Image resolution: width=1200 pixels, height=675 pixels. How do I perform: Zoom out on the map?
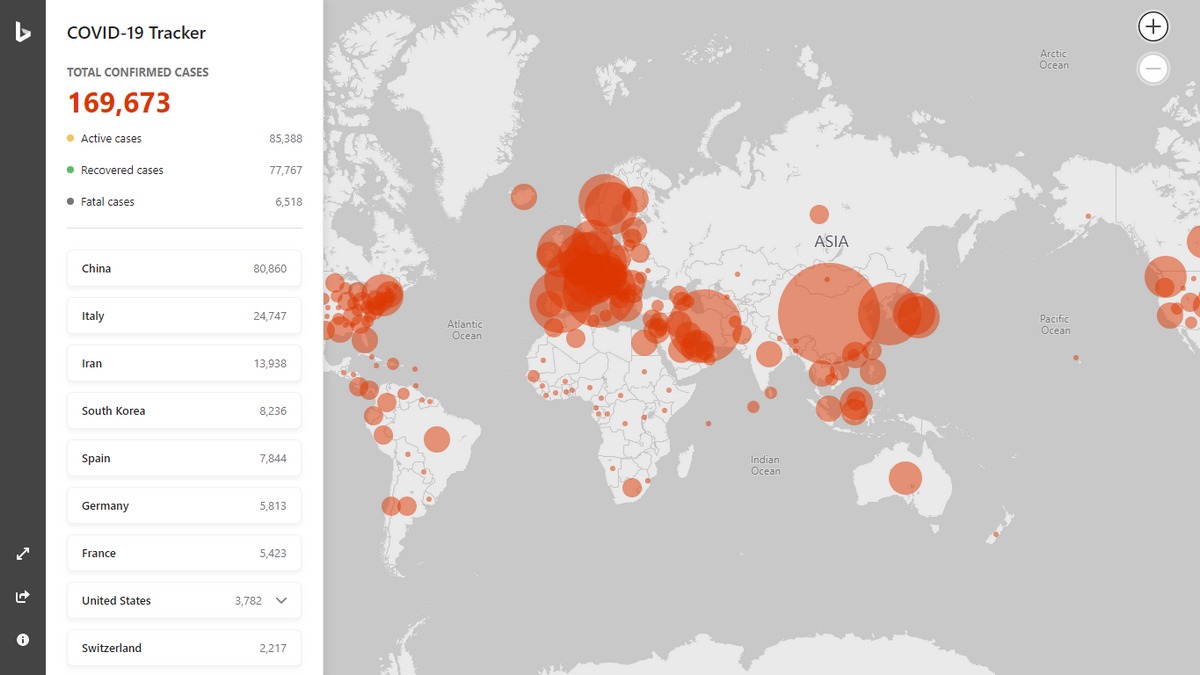click(x=1153, y=68)
